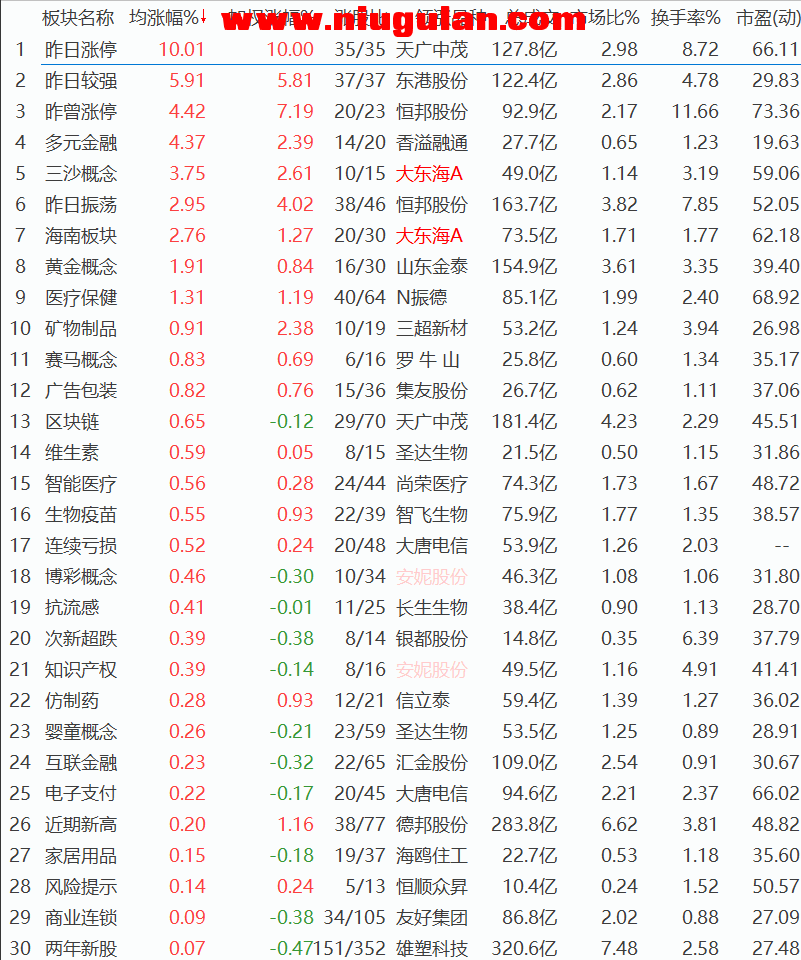Screen dimensions: 801x960
Task: Select the 广告包装 sector
Action: point(81,391)
